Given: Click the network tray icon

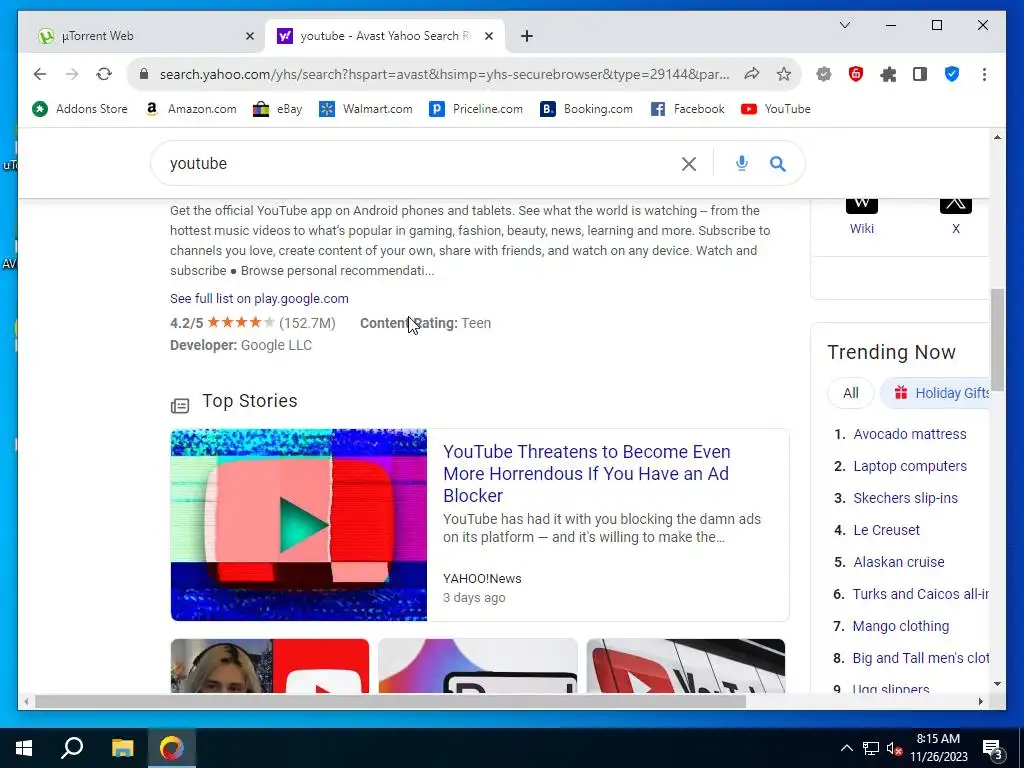Looking at the screenshot, I should (871, 748).
